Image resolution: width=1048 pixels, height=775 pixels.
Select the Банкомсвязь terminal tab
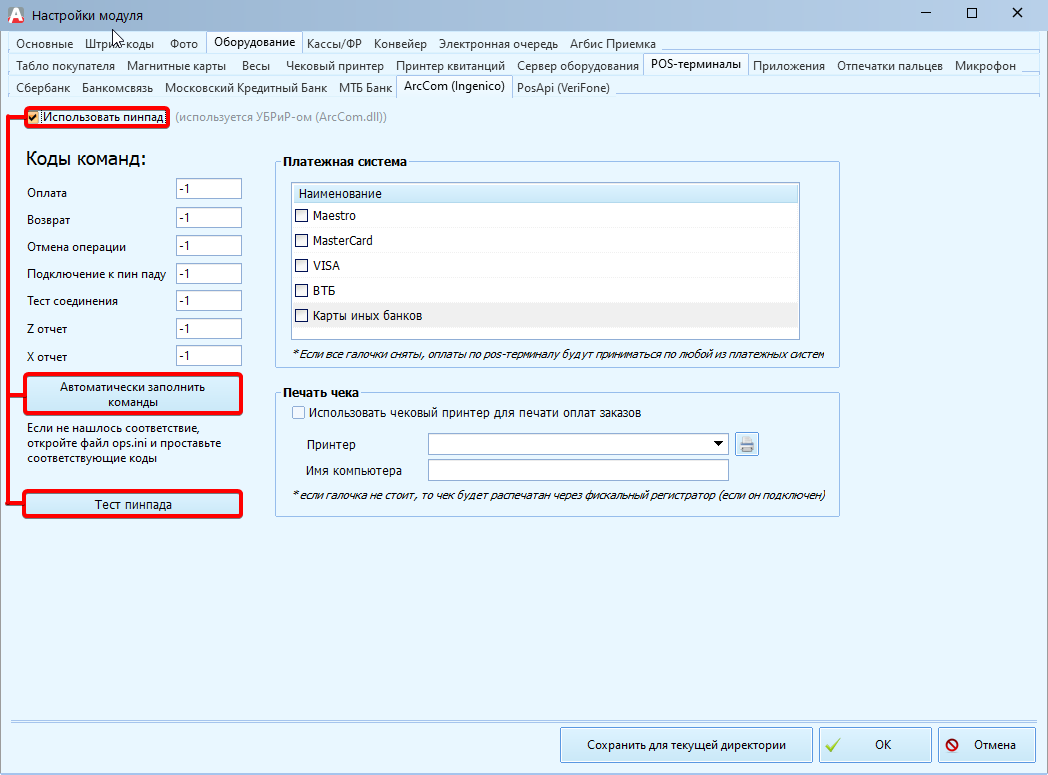coord(118,88)
